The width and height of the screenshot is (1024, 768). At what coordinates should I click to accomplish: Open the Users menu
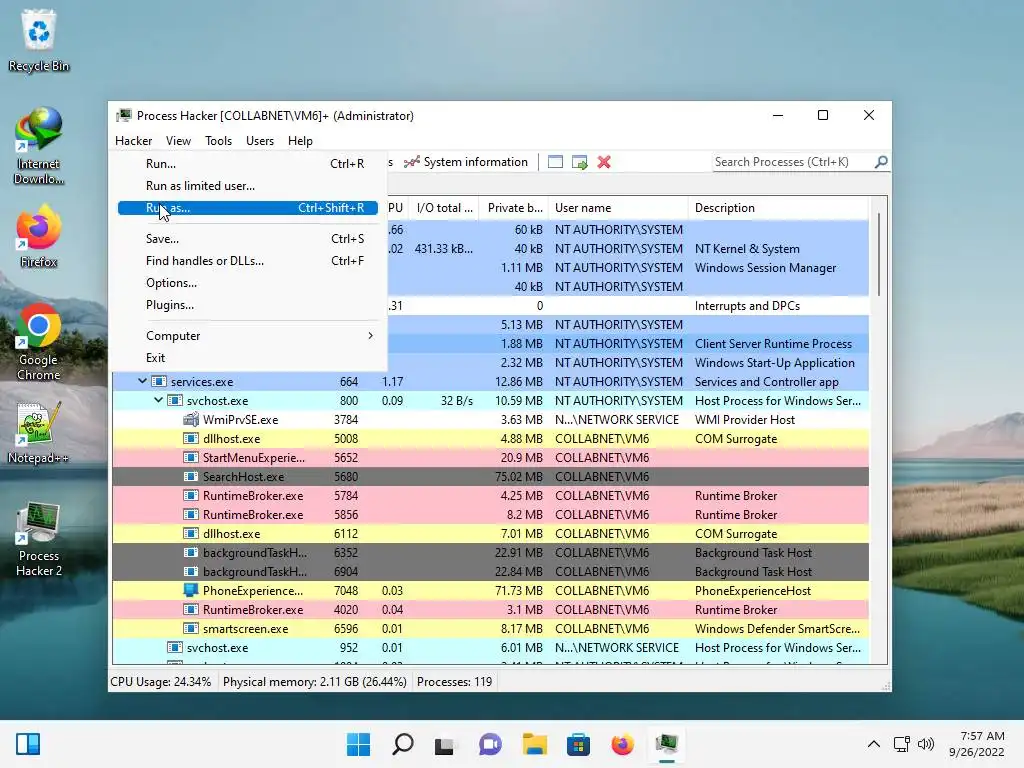point(260,140)
